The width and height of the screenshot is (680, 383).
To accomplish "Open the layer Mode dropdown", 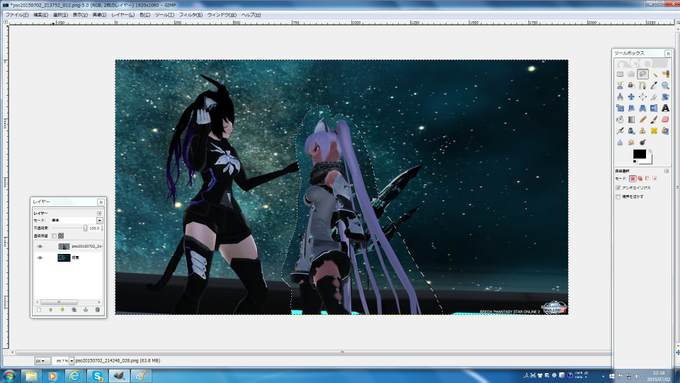I will pyautogui.click(x=77, y=220).
